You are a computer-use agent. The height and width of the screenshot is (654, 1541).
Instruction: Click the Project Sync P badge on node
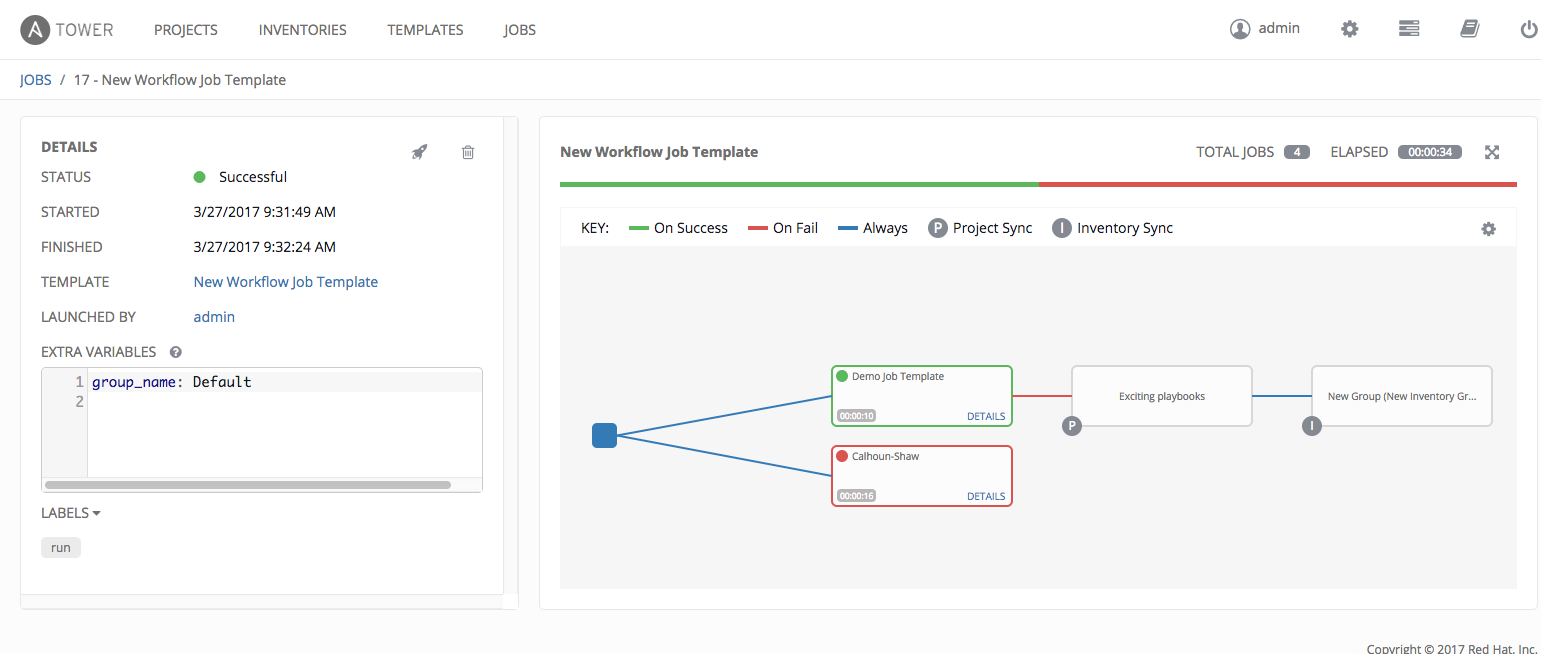pos(1072,426)
